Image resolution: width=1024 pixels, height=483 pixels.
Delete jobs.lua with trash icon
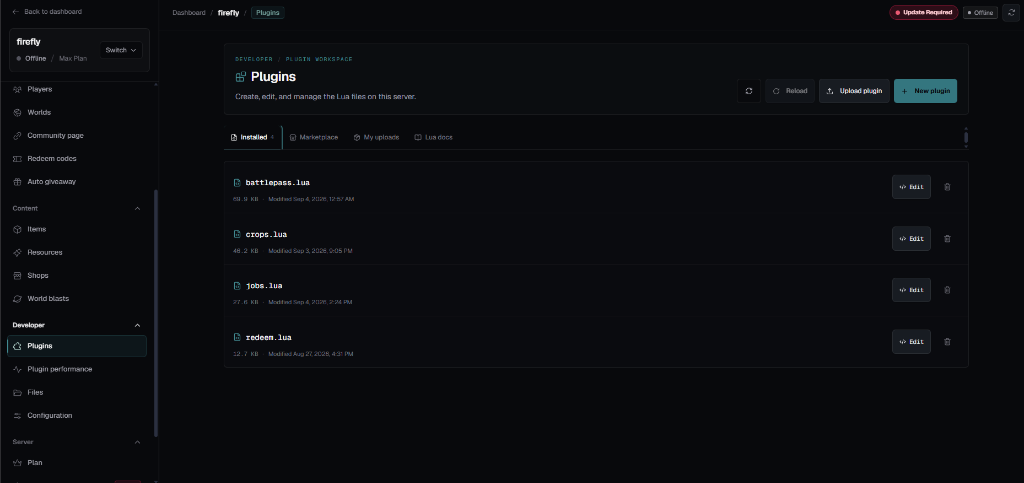click(x=947, y=290)
